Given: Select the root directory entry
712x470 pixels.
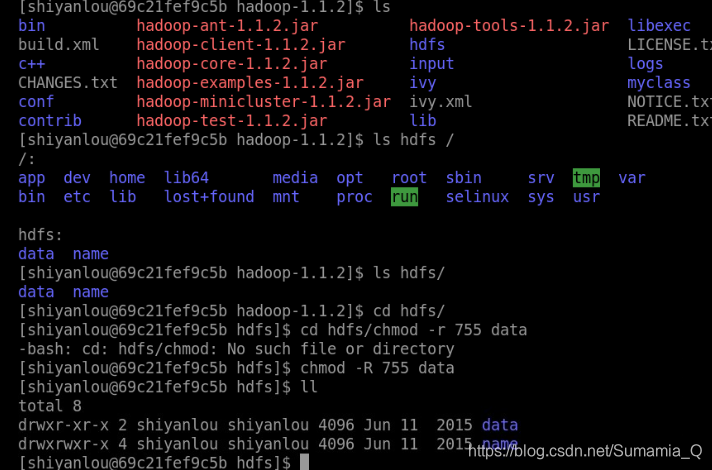Looking at the screenshot, I should click(x=409, y=178).
